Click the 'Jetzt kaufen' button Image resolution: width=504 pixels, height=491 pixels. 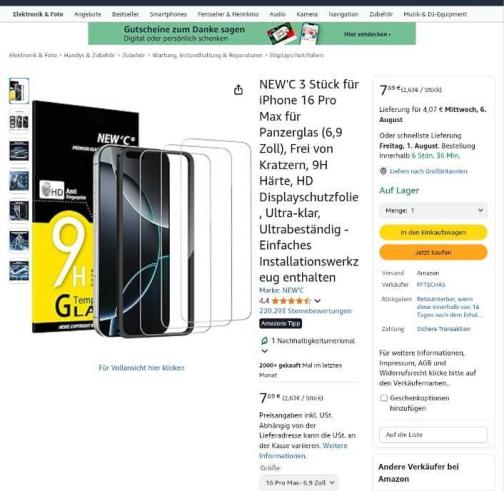[433, 252]
